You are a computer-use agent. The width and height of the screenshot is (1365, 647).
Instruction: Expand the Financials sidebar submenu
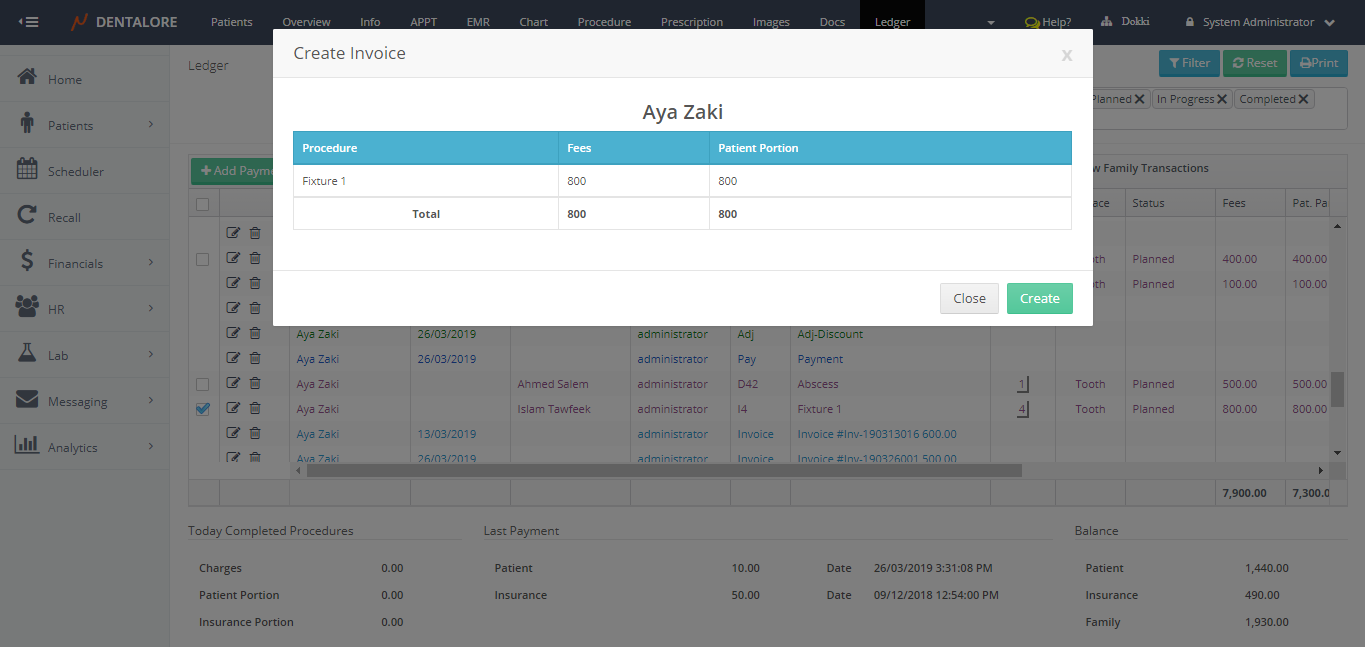pos(151,263)
